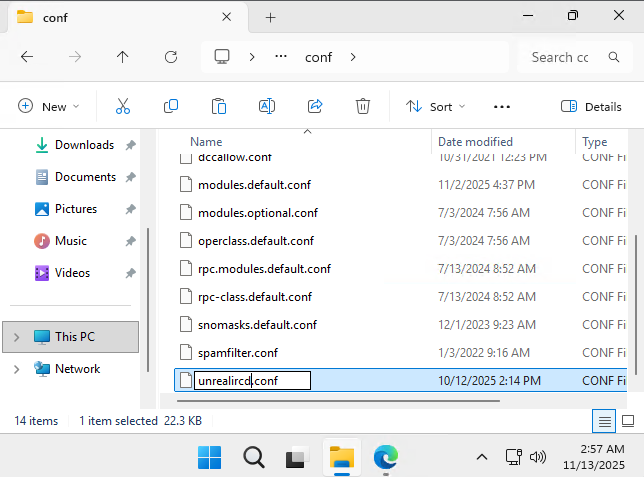This screenshot has height=477, width=644.
Task: Click the Rename icon in toolbar
Action: coord(267,106)
